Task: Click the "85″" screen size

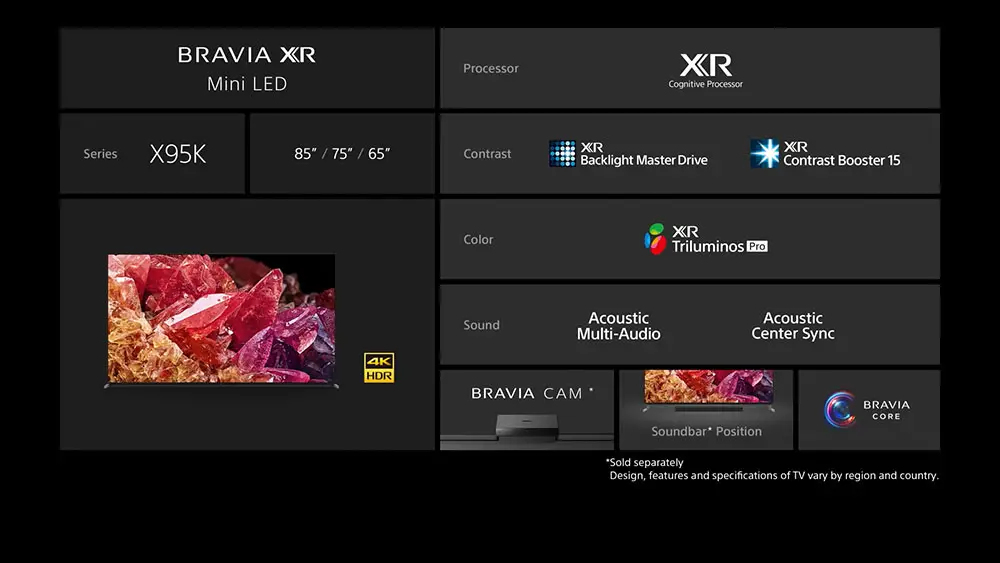Action: (305, 154)
